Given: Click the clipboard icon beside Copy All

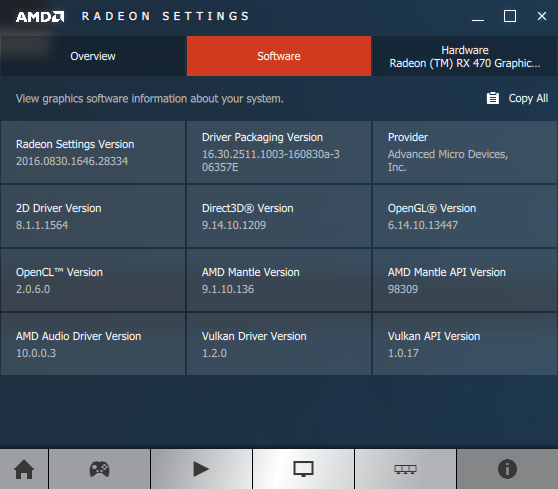Looking at the screenshot, I should (493, 98).
